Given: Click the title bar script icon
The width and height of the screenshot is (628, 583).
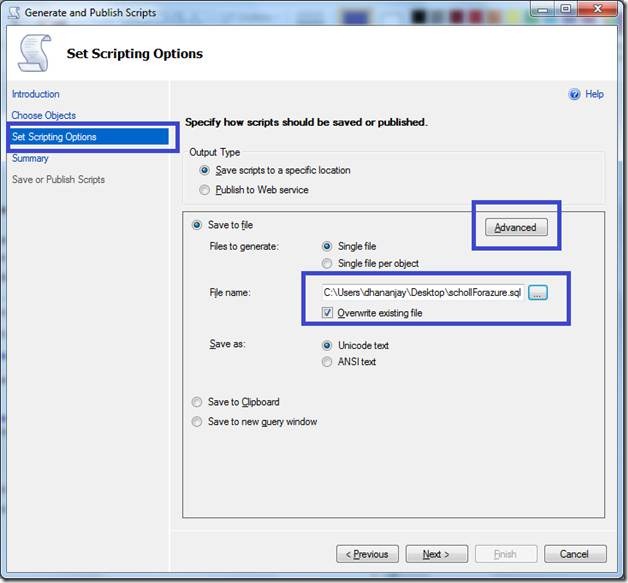Looking at the screenshot, I should (x=15, y=13).
